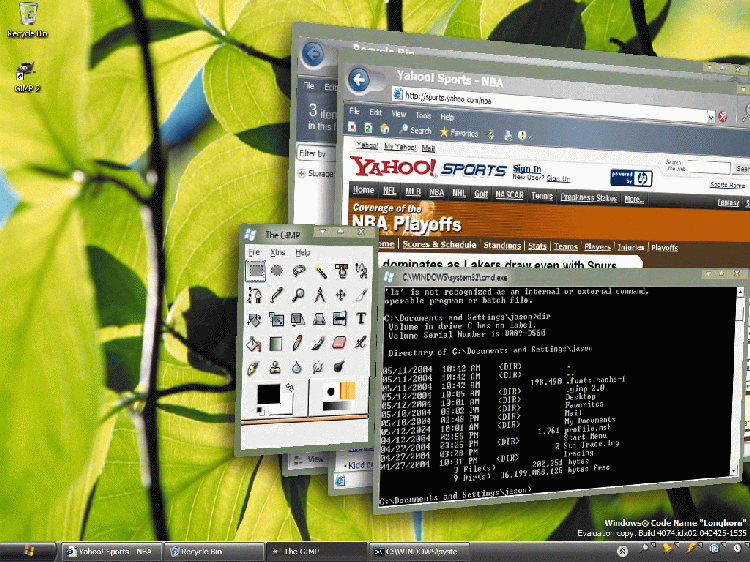This screenshot has height=562, width=750.
Task: Click the Yahoo search the web text box
Action: pos(709,167)
